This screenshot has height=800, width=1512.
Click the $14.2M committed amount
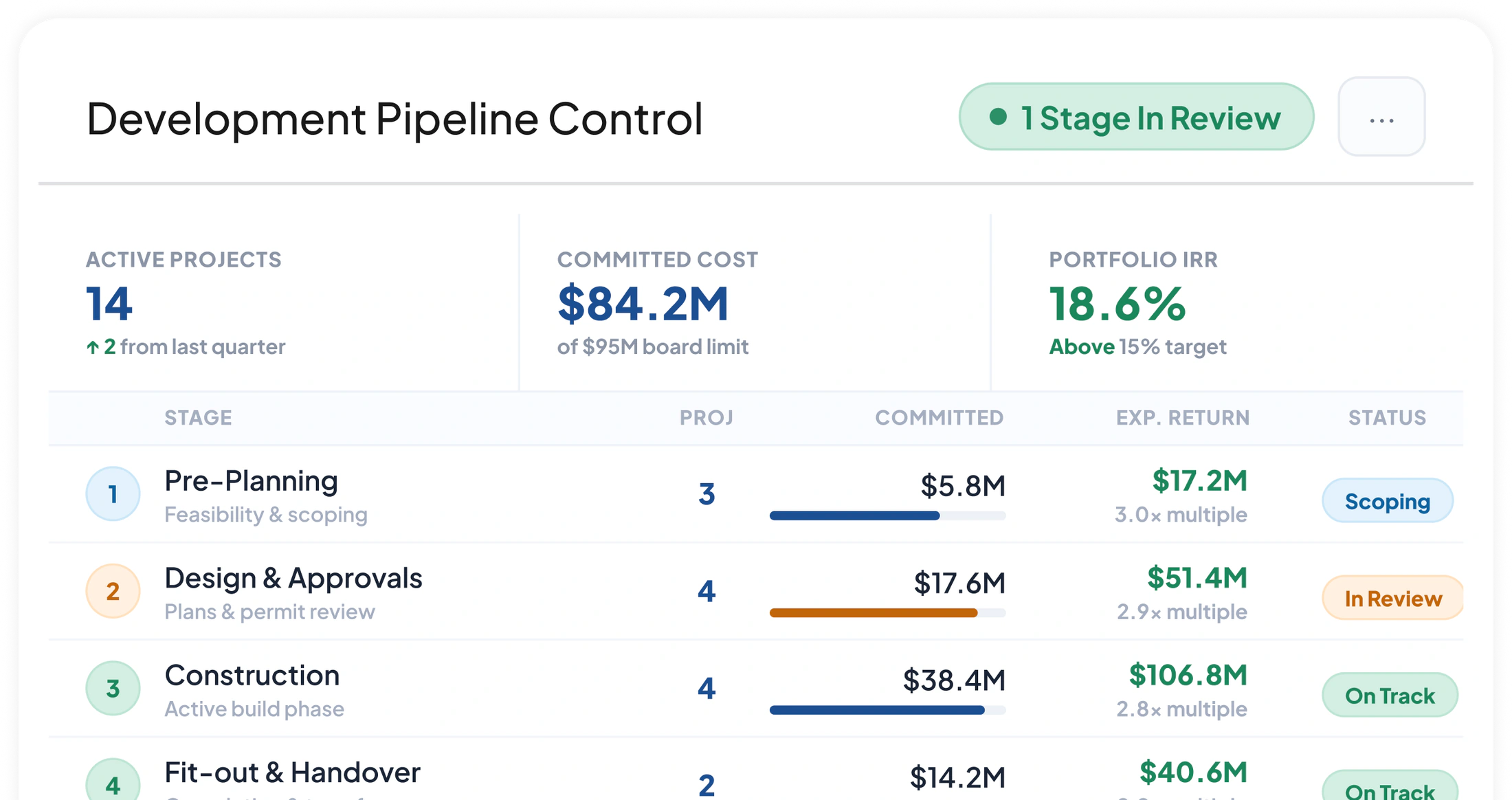click(x=957, y=777)
